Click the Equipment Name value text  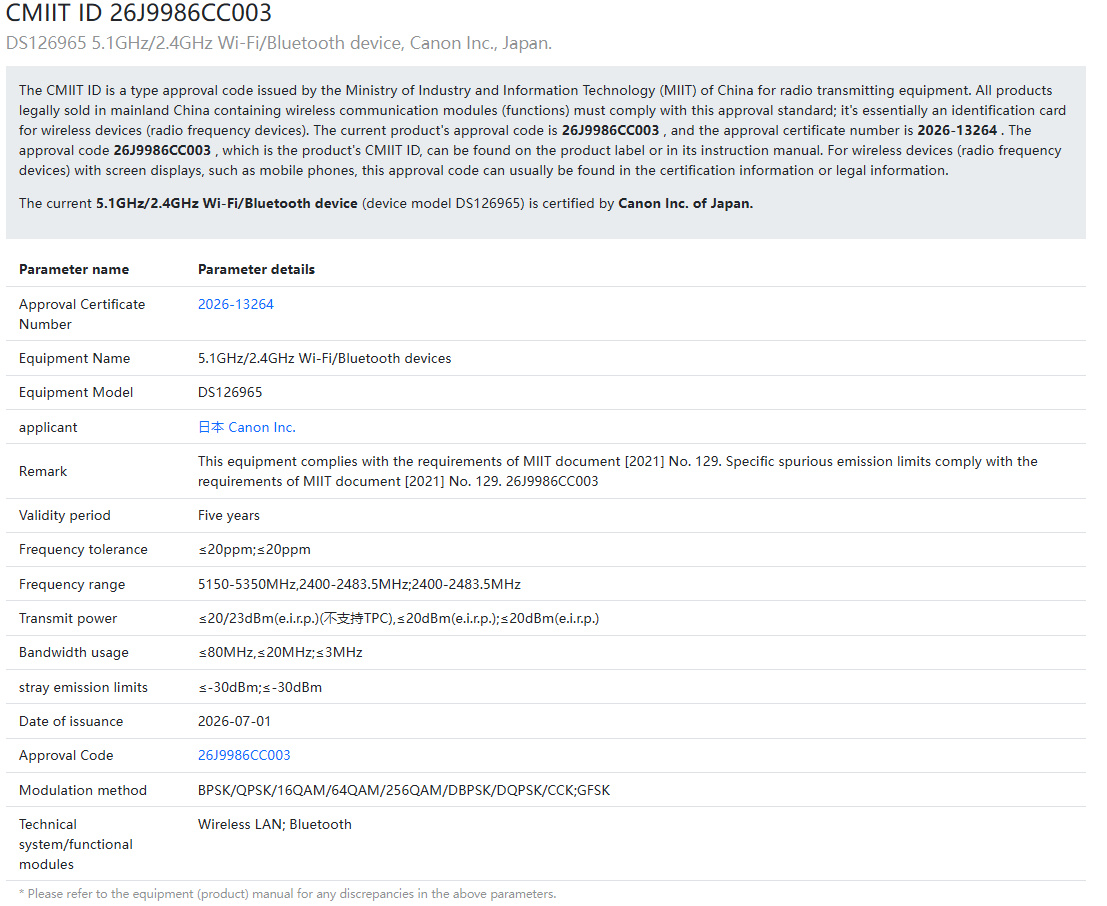click(x=324, y=359)
